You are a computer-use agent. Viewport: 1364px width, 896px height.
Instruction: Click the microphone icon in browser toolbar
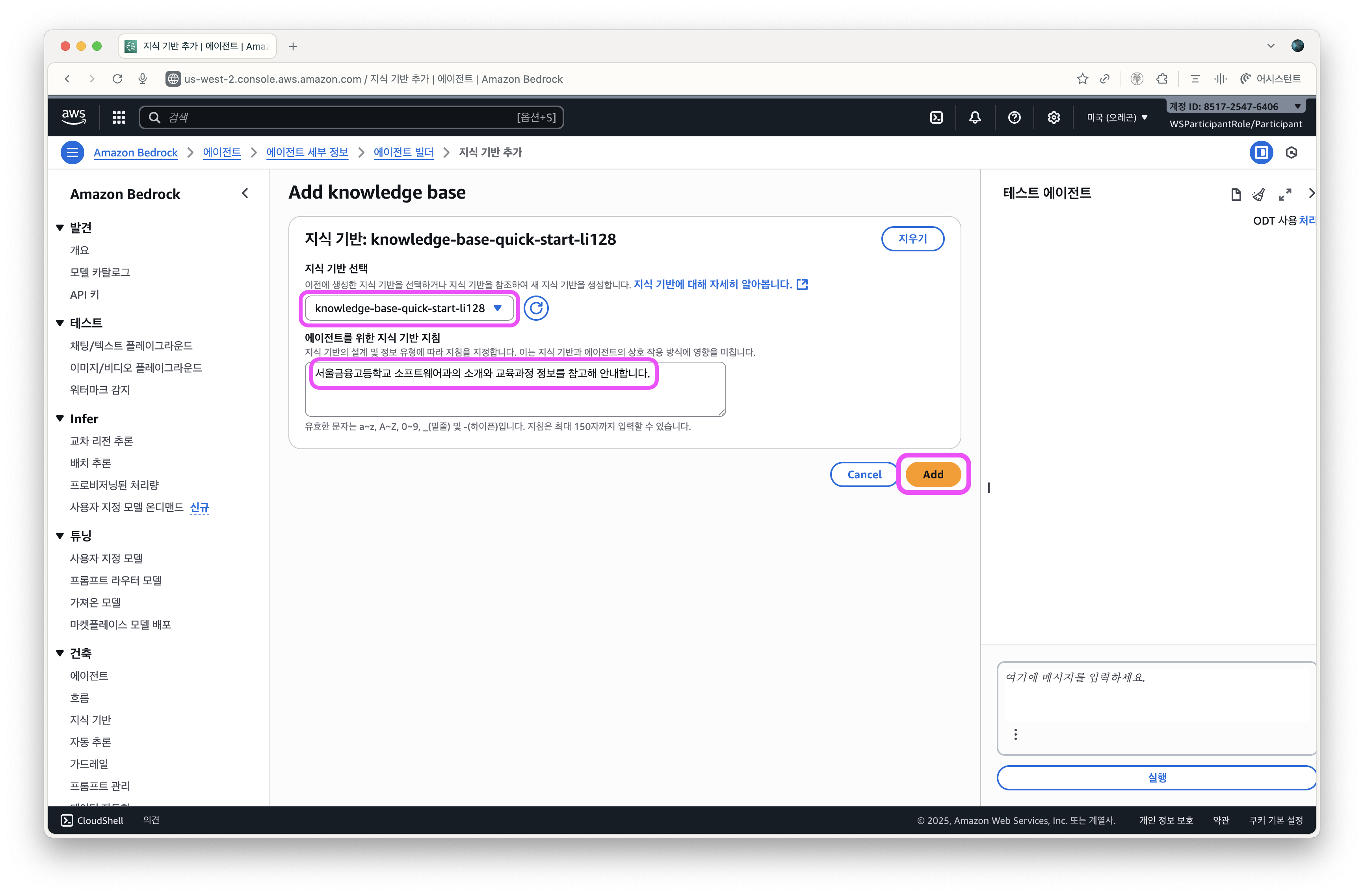point(143,79)
